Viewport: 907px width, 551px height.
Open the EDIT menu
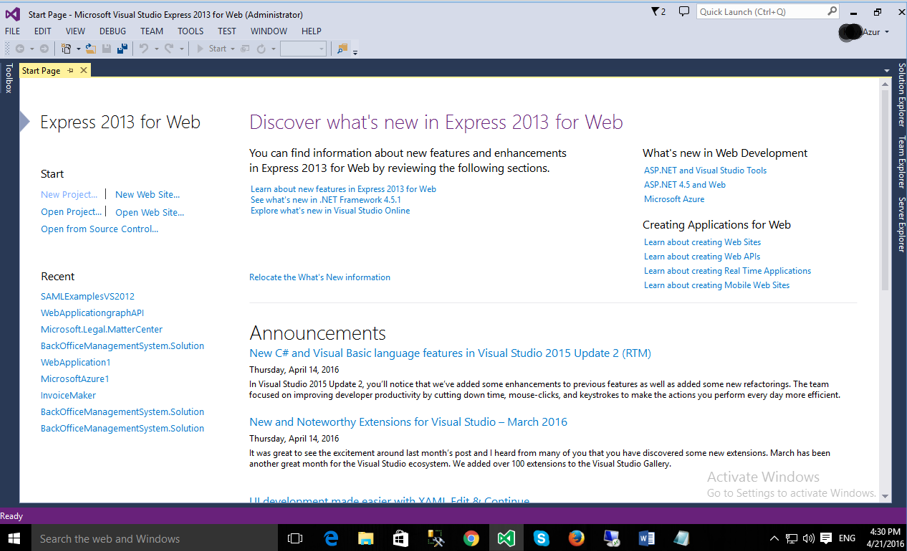43,31
